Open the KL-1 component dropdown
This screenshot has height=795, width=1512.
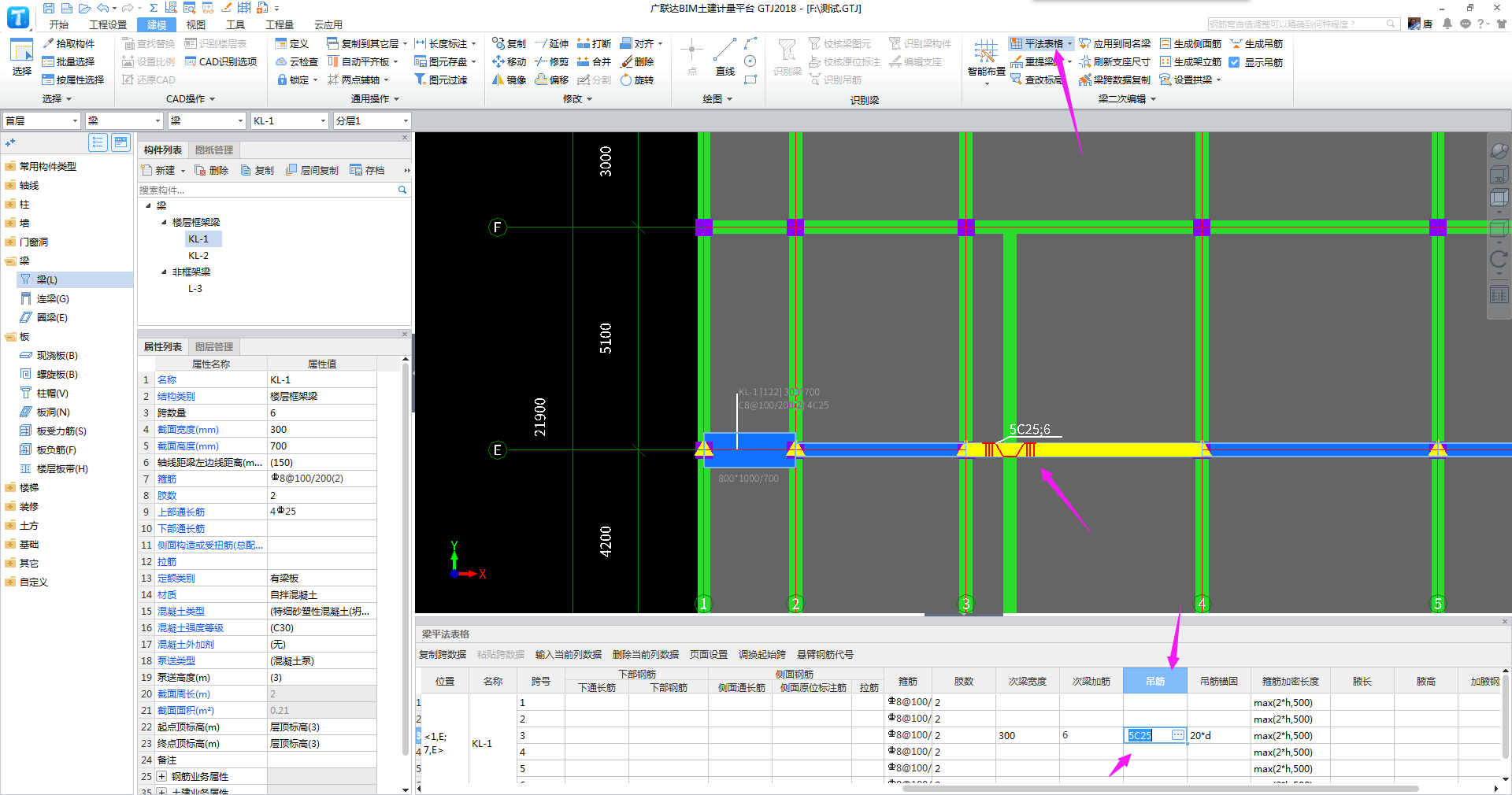pyautogui.click(x=289, y=120)
